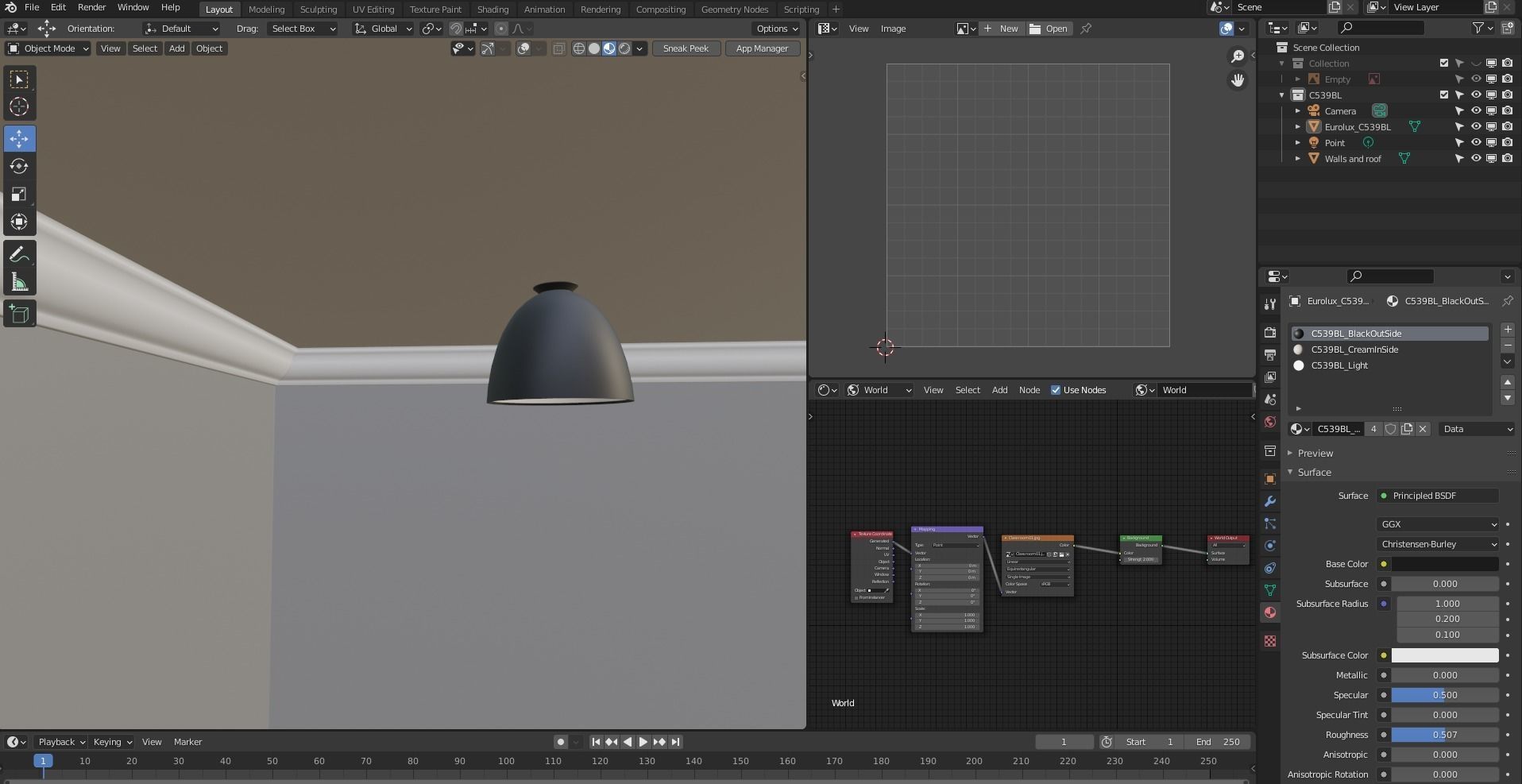Click the Principled BSDF surface button
Screen dimensions: 1522x784
(x=1438, y=496)
